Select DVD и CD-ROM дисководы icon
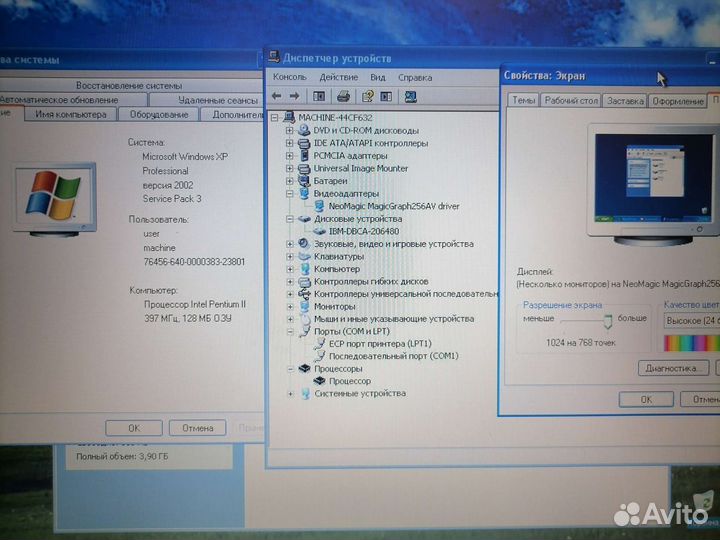 click(x=304, y=130)
